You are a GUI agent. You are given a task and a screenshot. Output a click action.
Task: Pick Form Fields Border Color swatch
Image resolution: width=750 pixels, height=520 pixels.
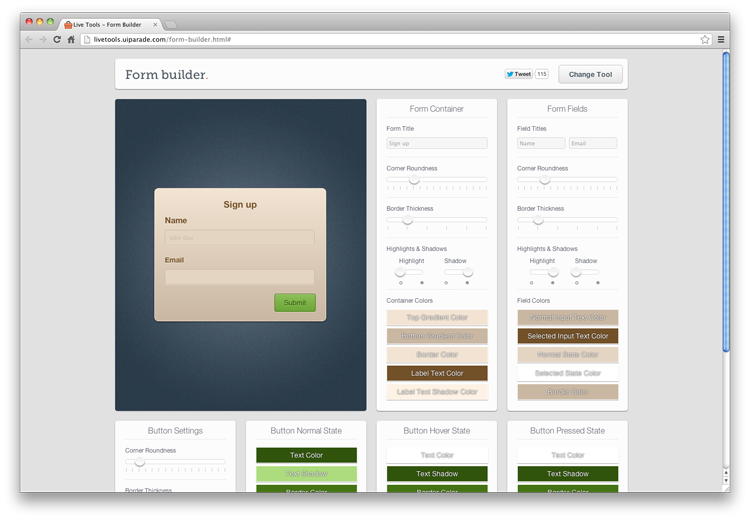point(567,392)
